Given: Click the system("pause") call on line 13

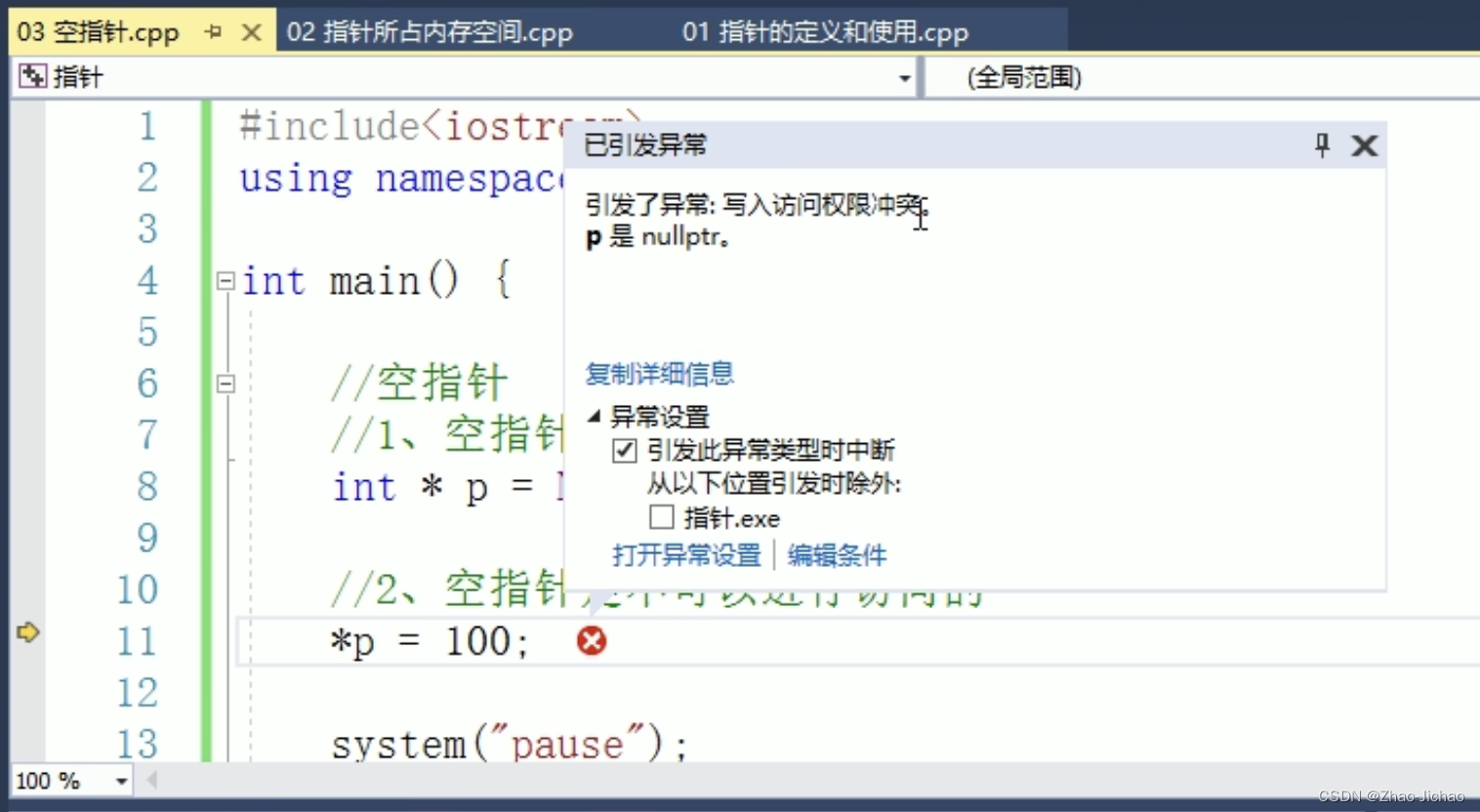Looking at the screenshot, I should 510,746.
